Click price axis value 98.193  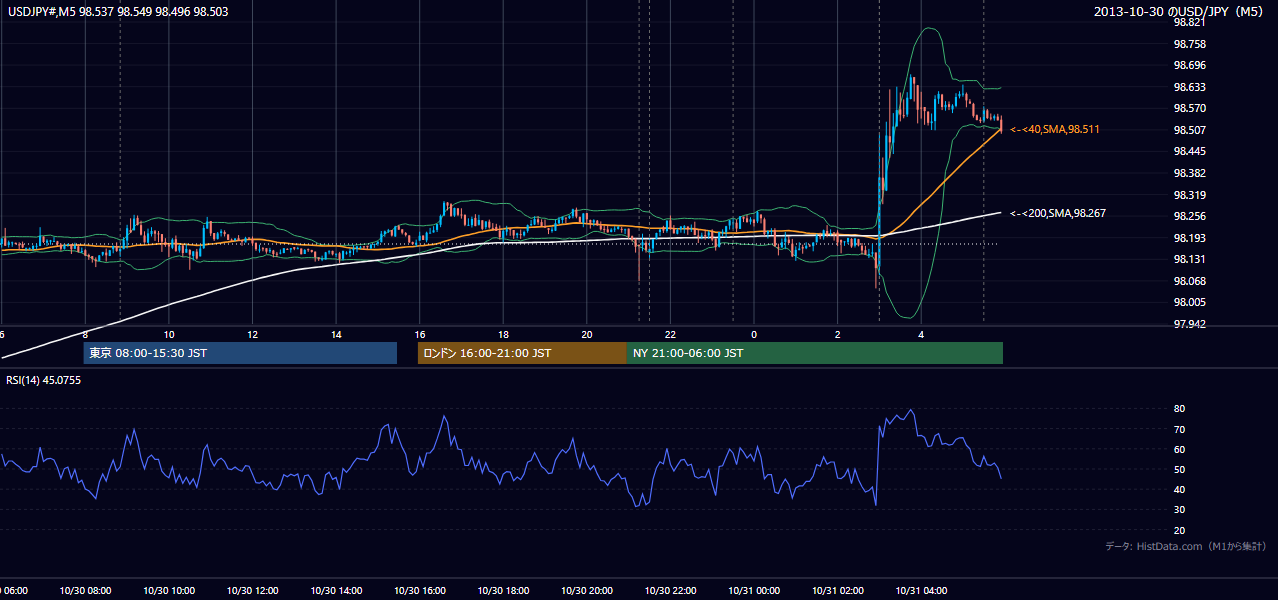[x=1190, y=238]
